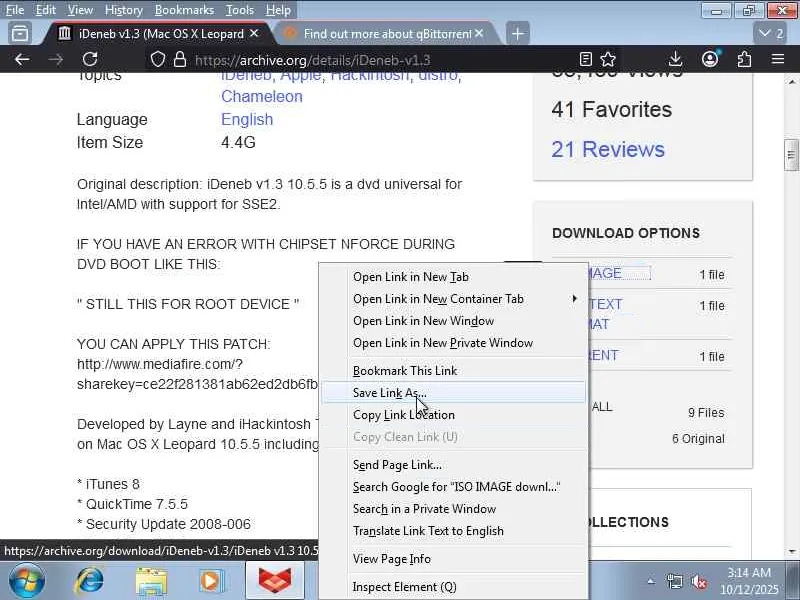Launch Internet Explorer from the taskbar
This screenshot has height=600, width=800.
(89, 581)
